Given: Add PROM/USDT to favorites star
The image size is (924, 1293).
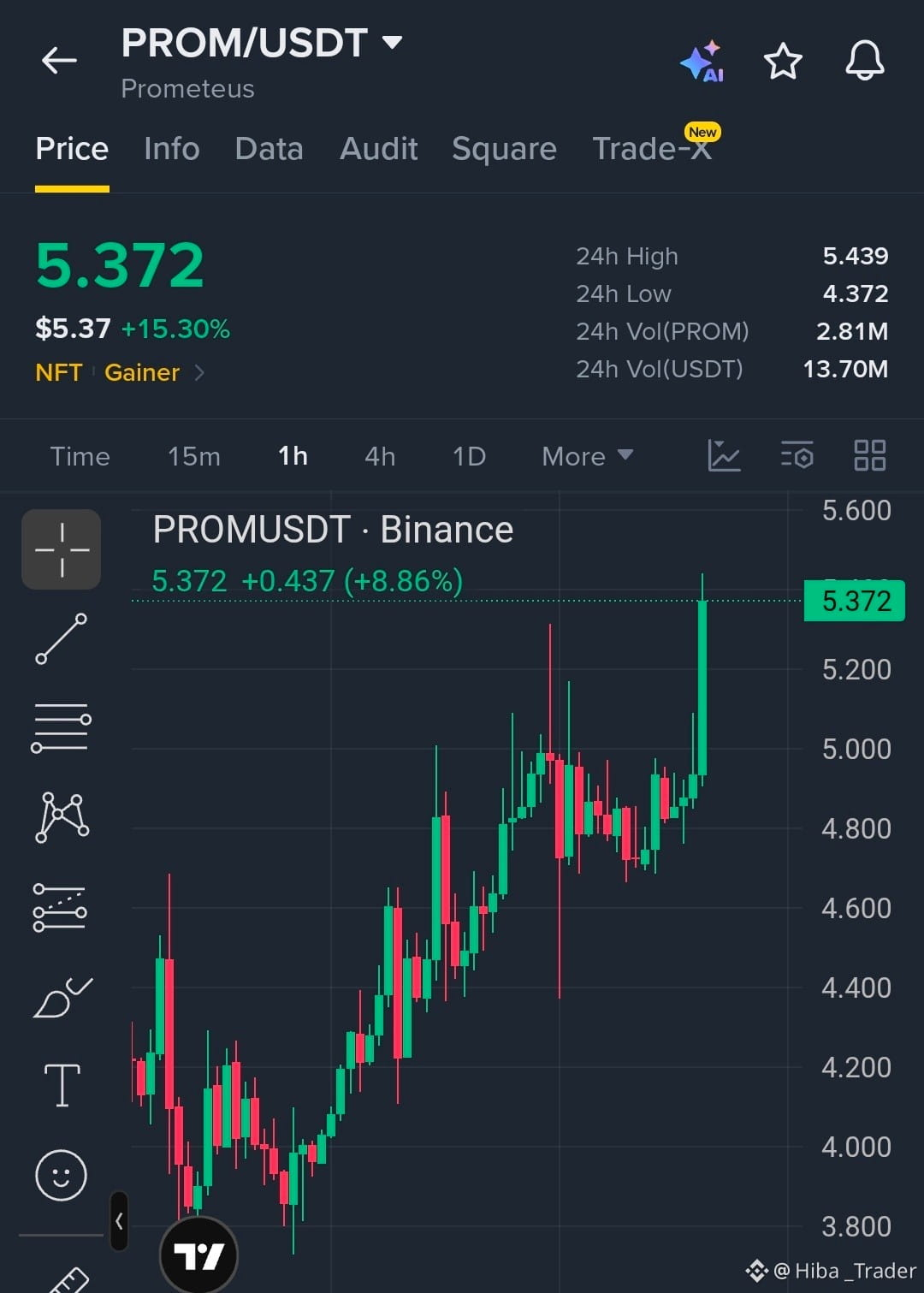Looking at the screenshot, I should [783, 61].
